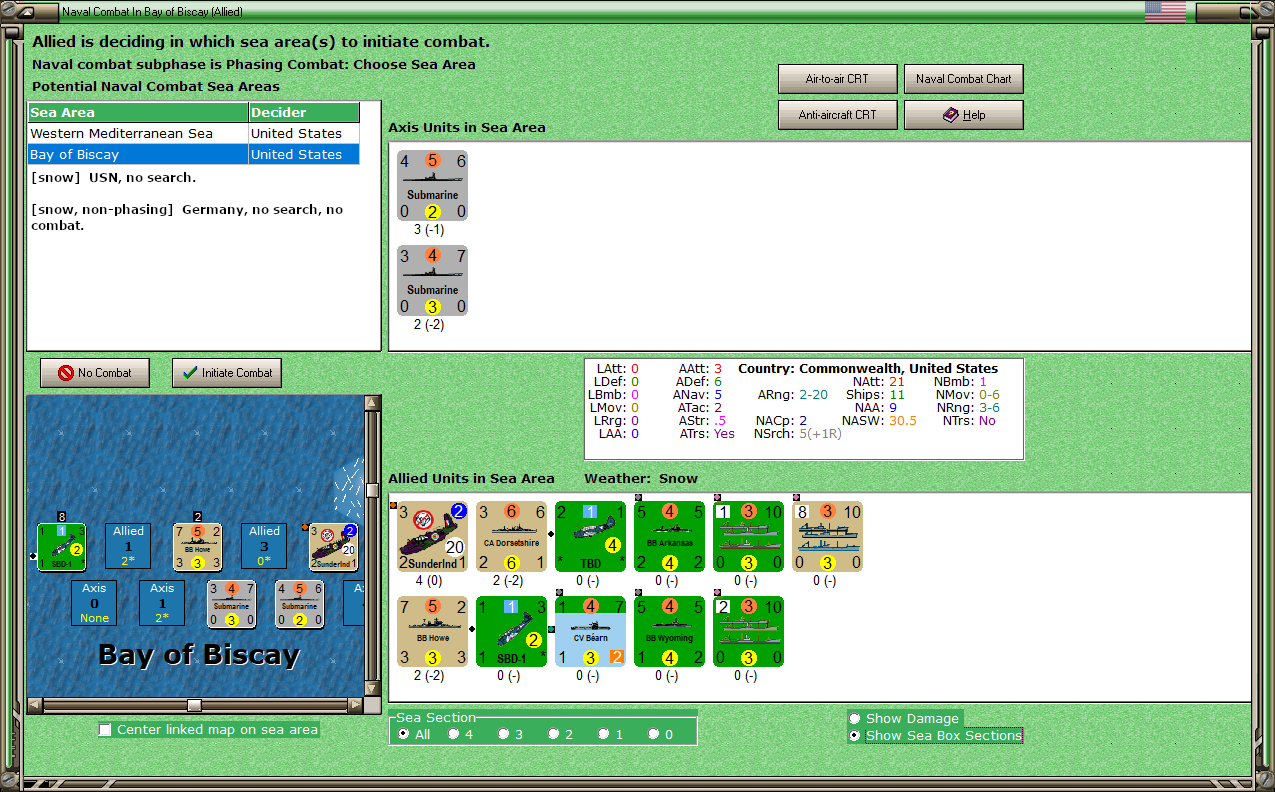Image resolution: width=1275 pixels, height=792 pixels.
Task: Select the Sunderland aircraft in the Allied units panel
Action: [432, 537]
